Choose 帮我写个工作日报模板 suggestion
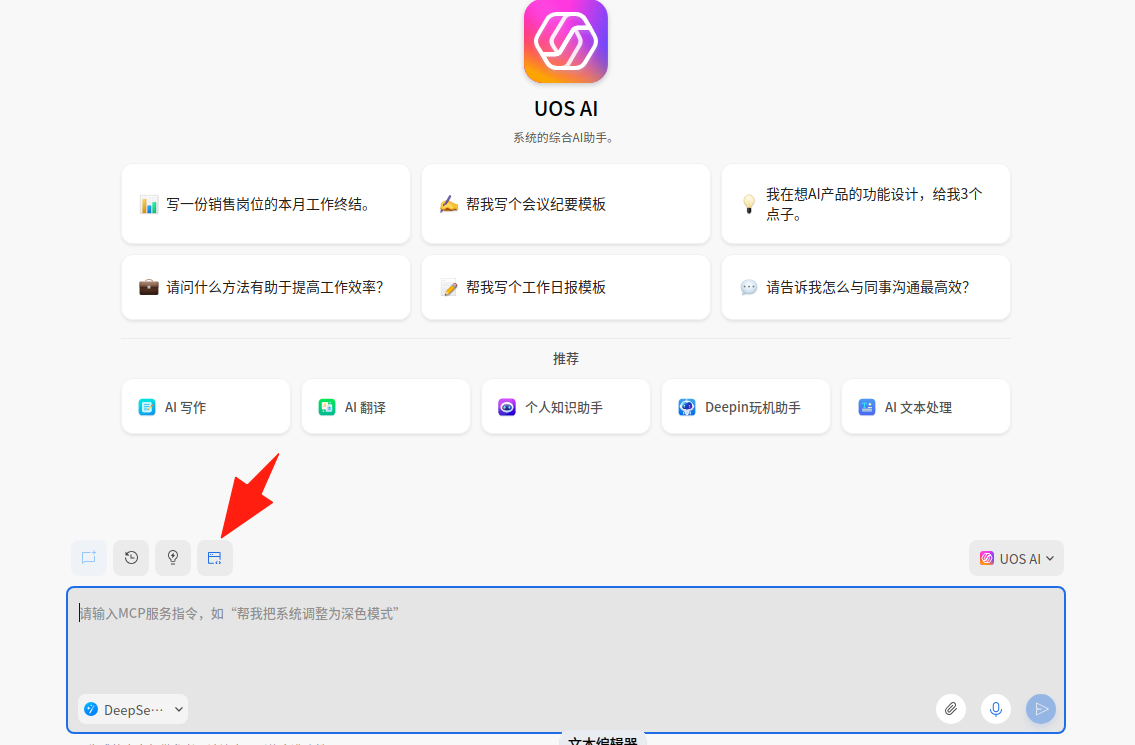 [566, 287]
